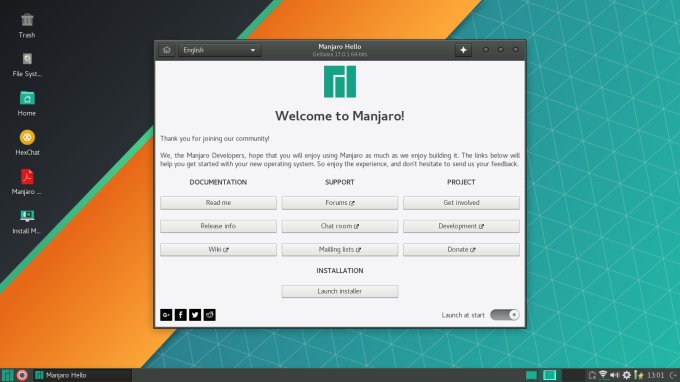Click the home icon in Manjaro Hello titlebar
The width and height of the screenshot is (680, 382).
167,50
